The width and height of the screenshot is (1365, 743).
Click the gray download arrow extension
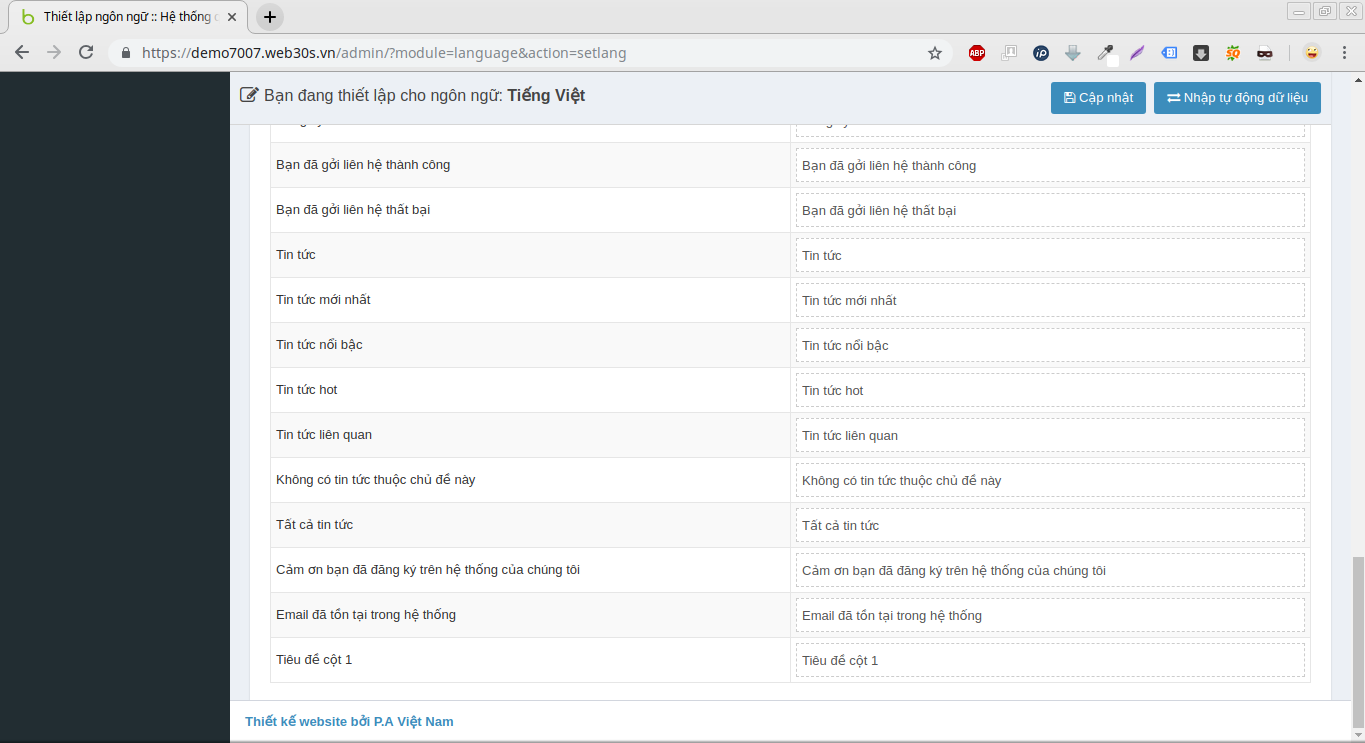point(1073,53)
